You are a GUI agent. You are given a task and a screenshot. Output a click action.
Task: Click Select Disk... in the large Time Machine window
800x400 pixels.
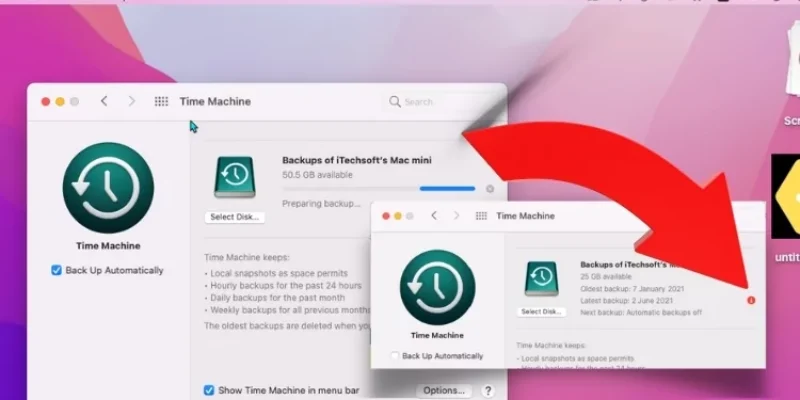pyautogui.click(x=235, y=217)
